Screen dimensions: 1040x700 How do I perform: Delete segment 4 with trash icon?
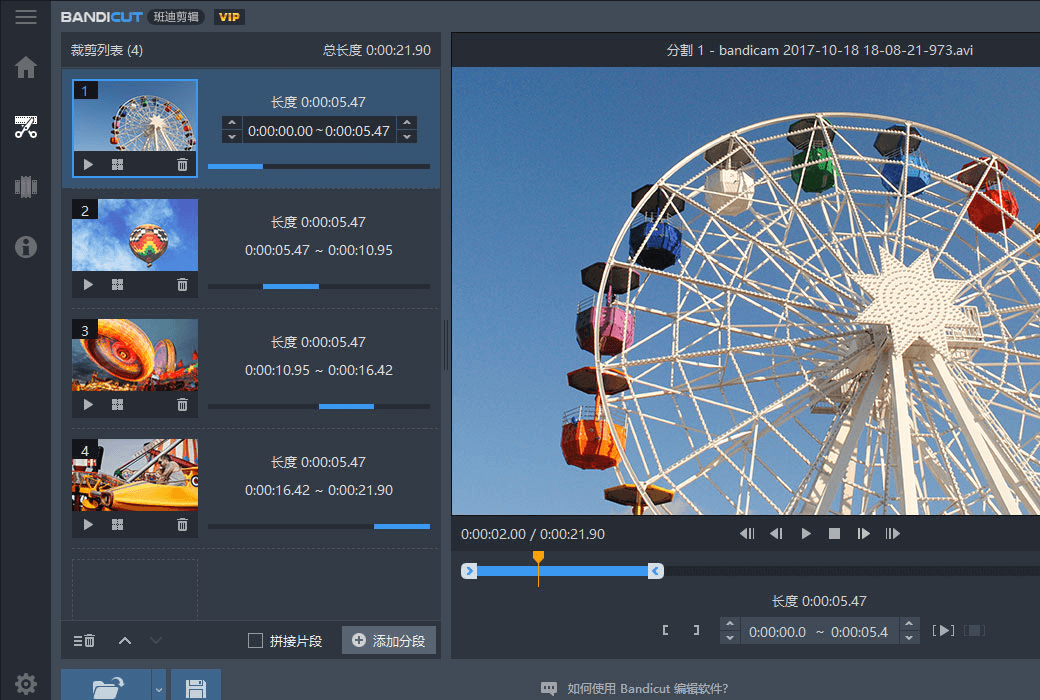click(x=182, y=525)
